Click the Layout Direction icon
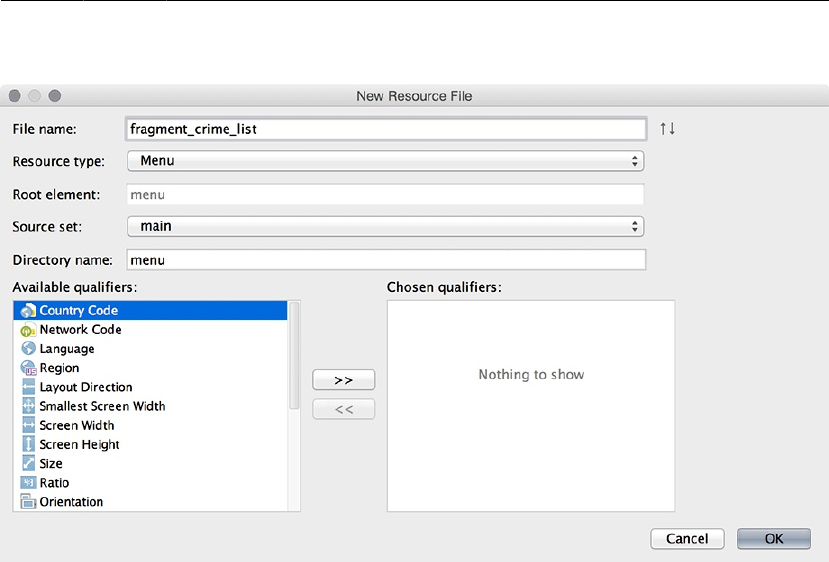The image size is (829, 562). coord(29,387)
